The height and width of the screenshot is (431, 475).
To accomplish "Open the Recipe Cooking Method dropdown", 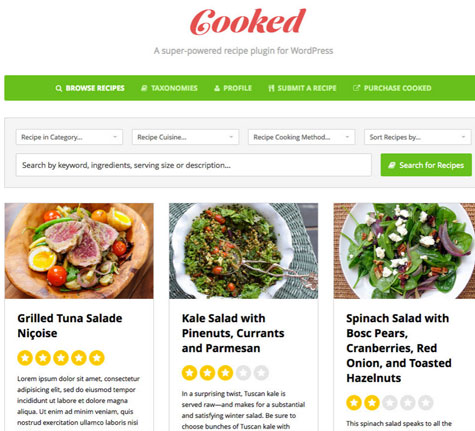I will tap(301, 137).
